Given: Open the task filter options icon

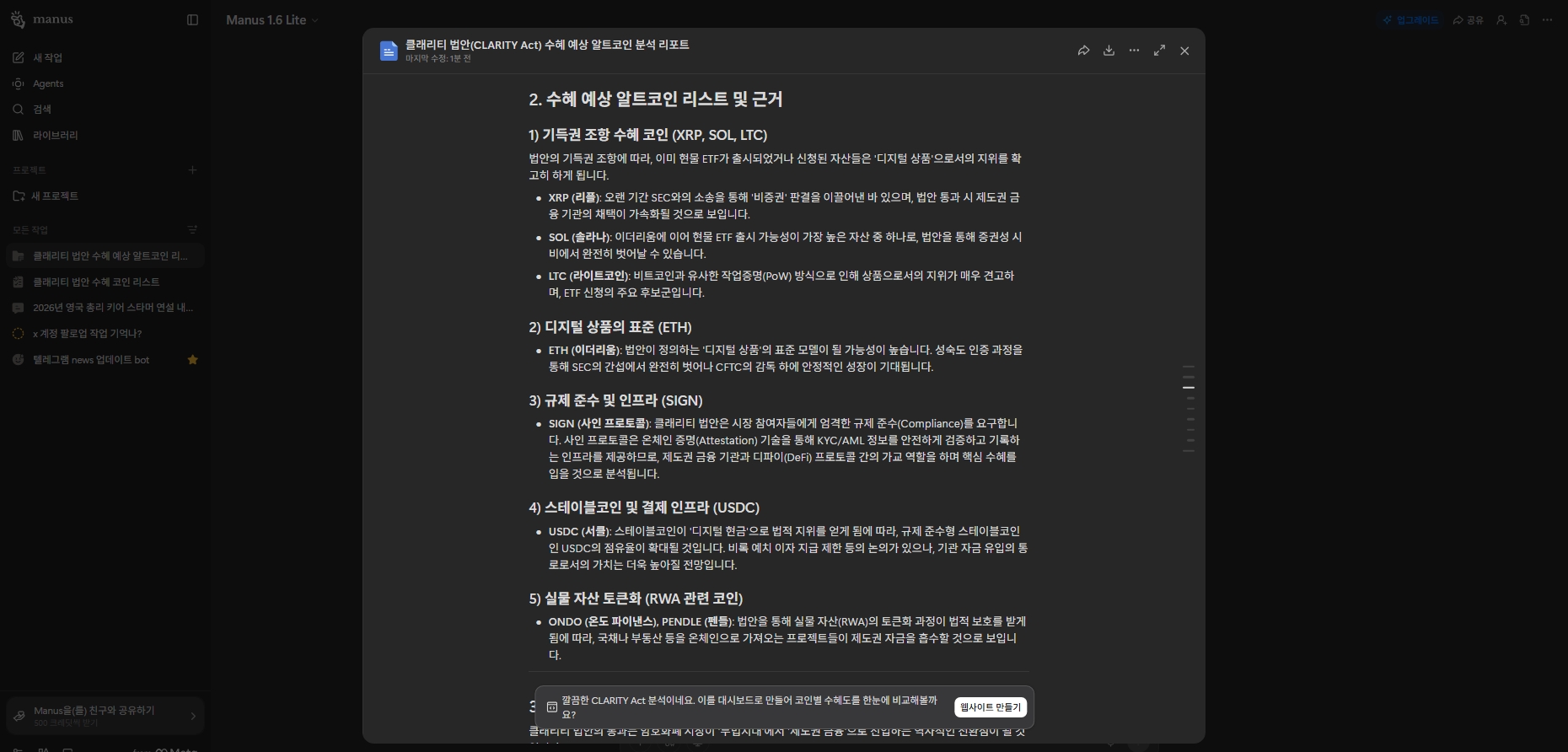Looking at the screenshot, I should (192, 229).
